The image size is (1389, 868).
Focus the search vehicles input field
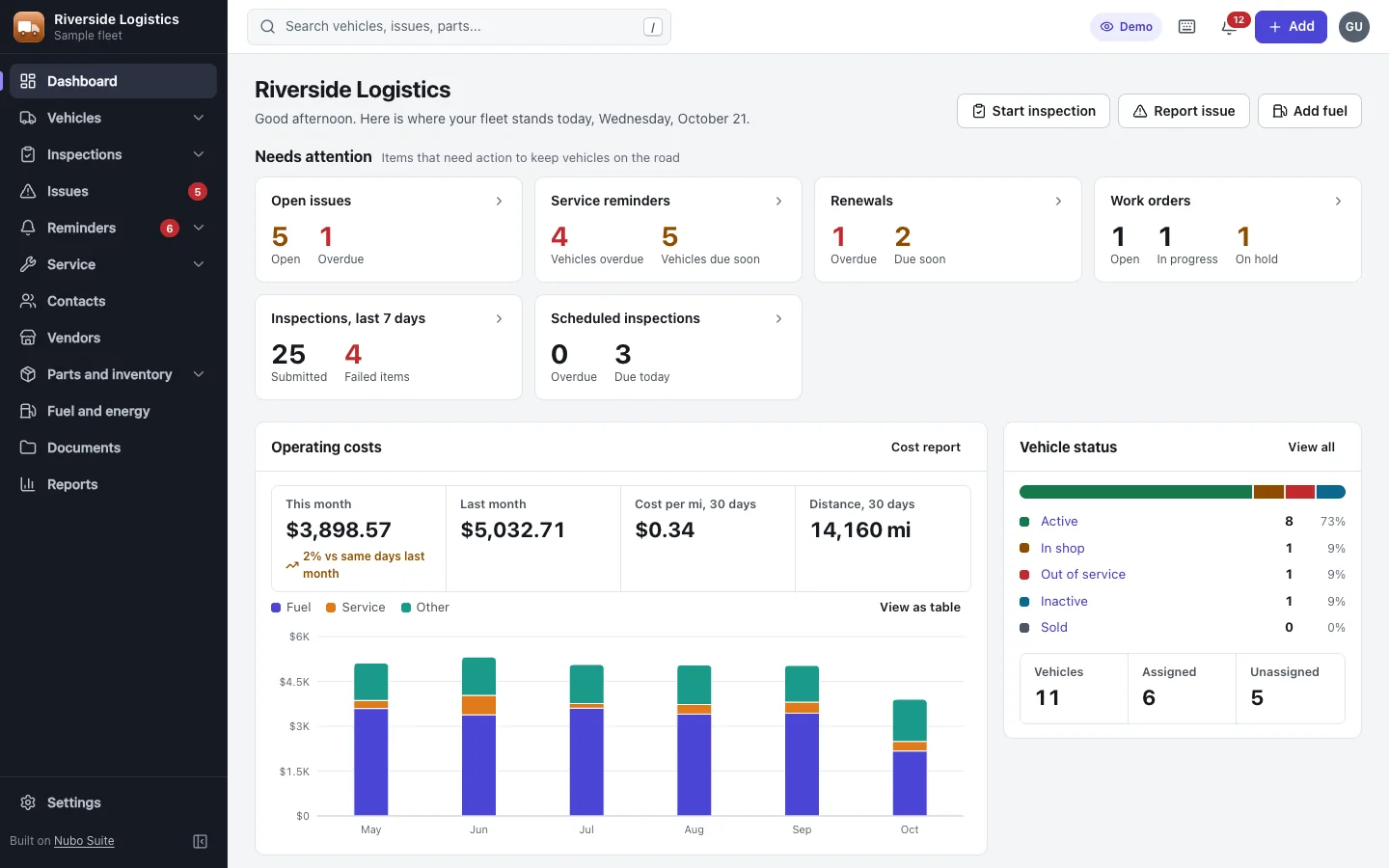pyautogui.click(x=459, y=27)
